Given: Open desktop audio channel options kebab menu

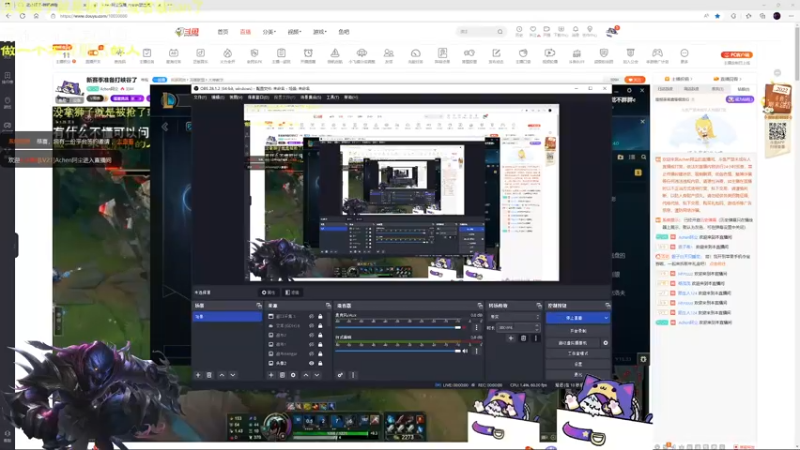Looking at the screenshot, I should (x=477, y=351).
